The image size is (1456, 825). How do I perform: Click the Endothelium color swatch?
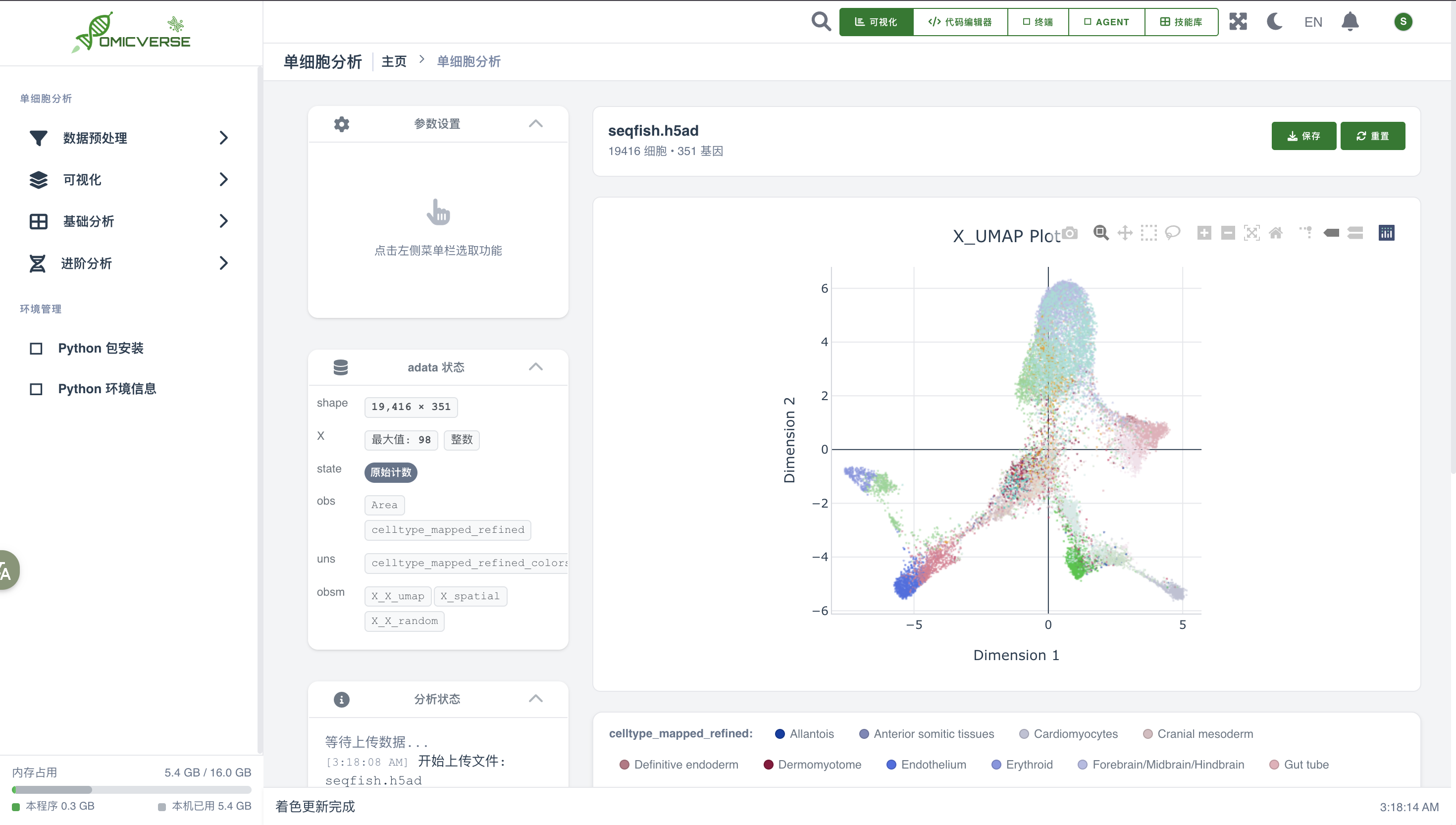pos(891,765)
